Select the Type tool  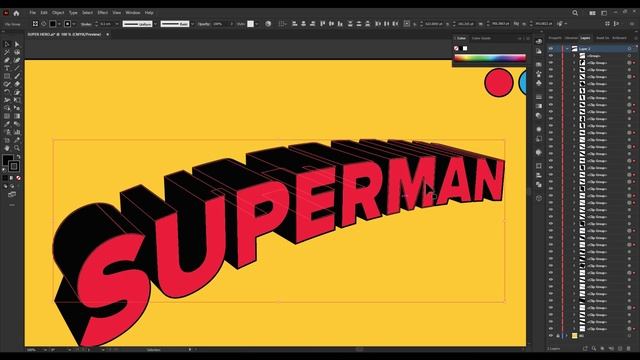coord(7,68)
